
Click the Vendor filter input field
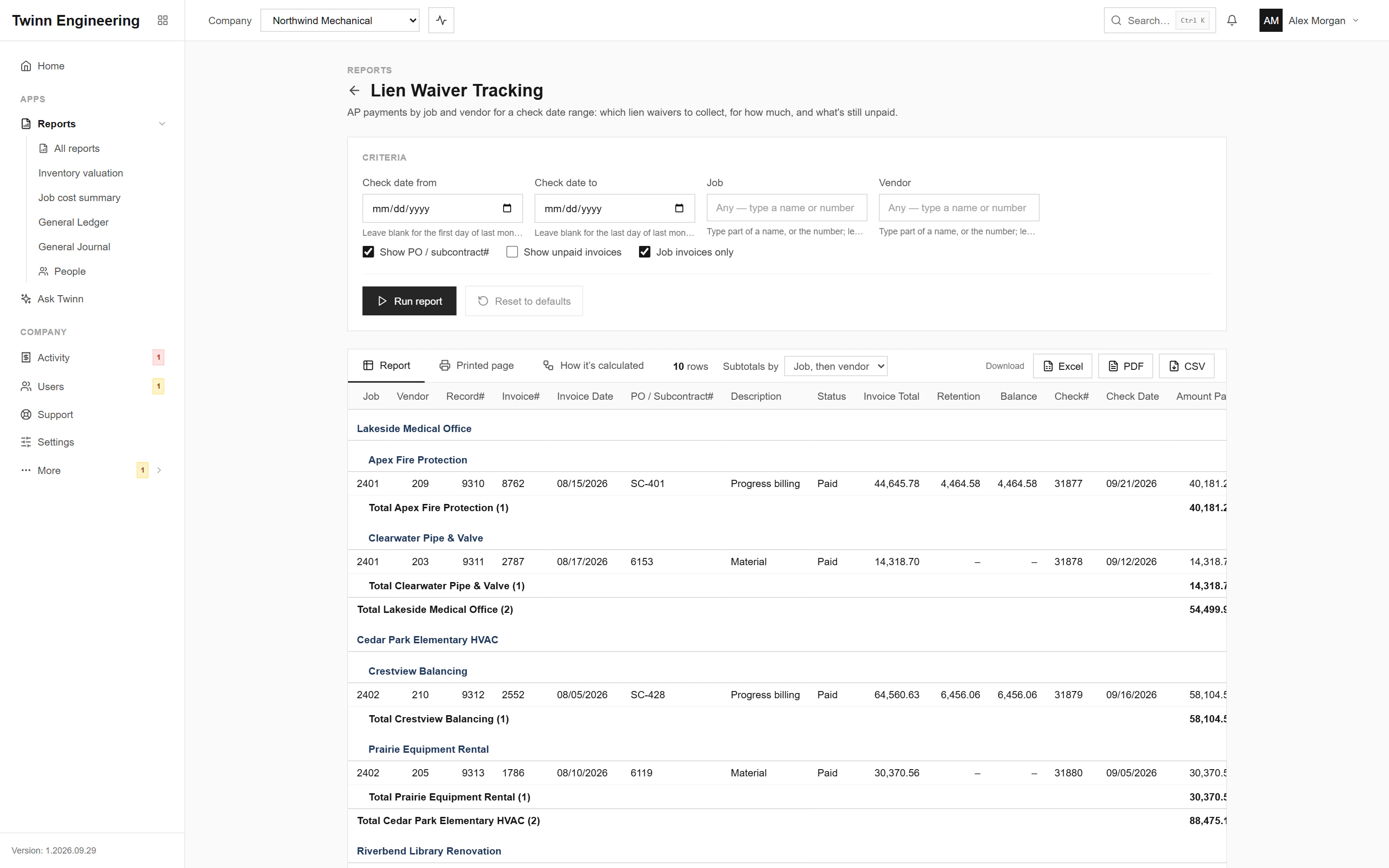[x=959, y=208]
